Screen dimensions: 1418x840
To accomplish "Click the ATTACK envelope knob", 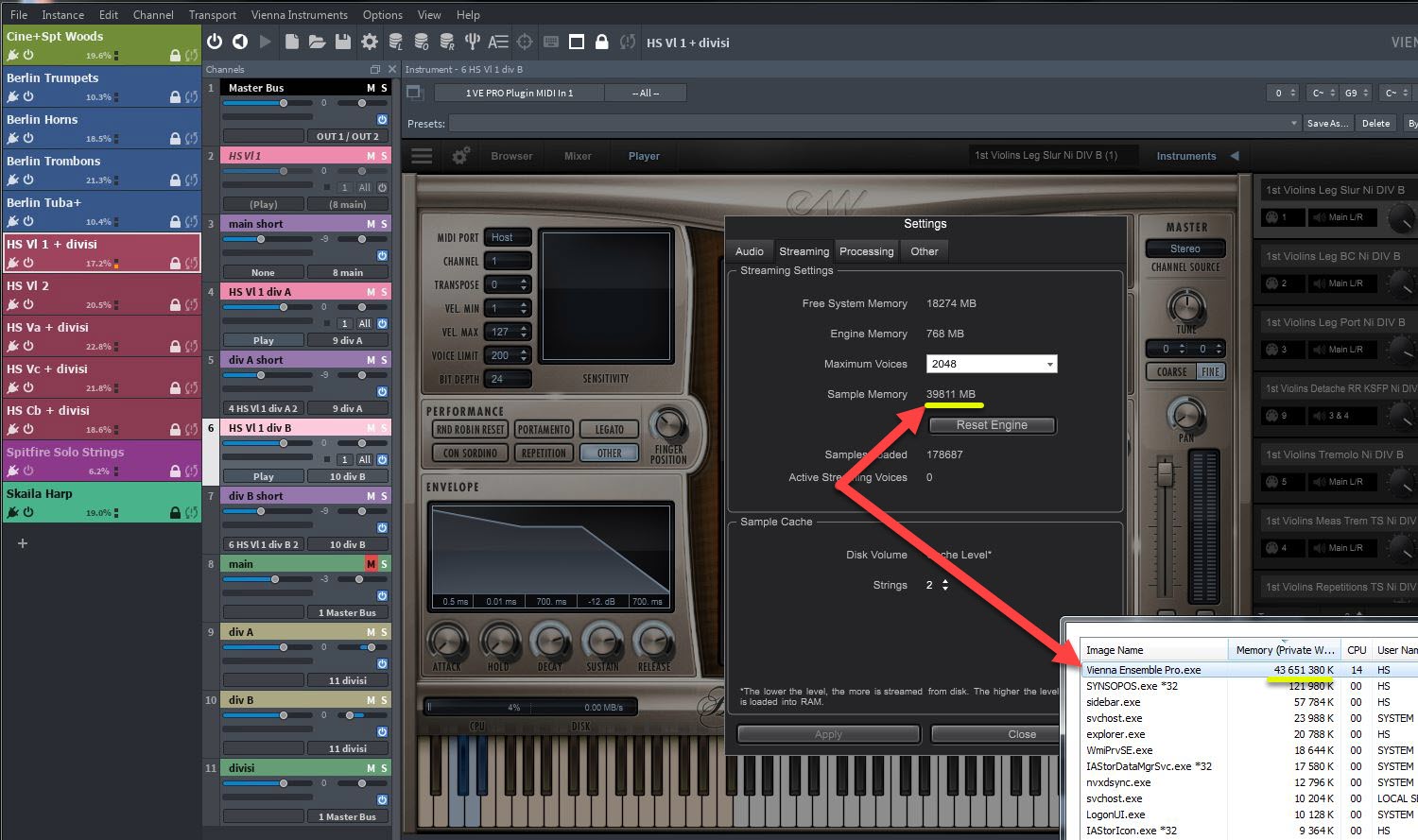I will click(446, 642).
